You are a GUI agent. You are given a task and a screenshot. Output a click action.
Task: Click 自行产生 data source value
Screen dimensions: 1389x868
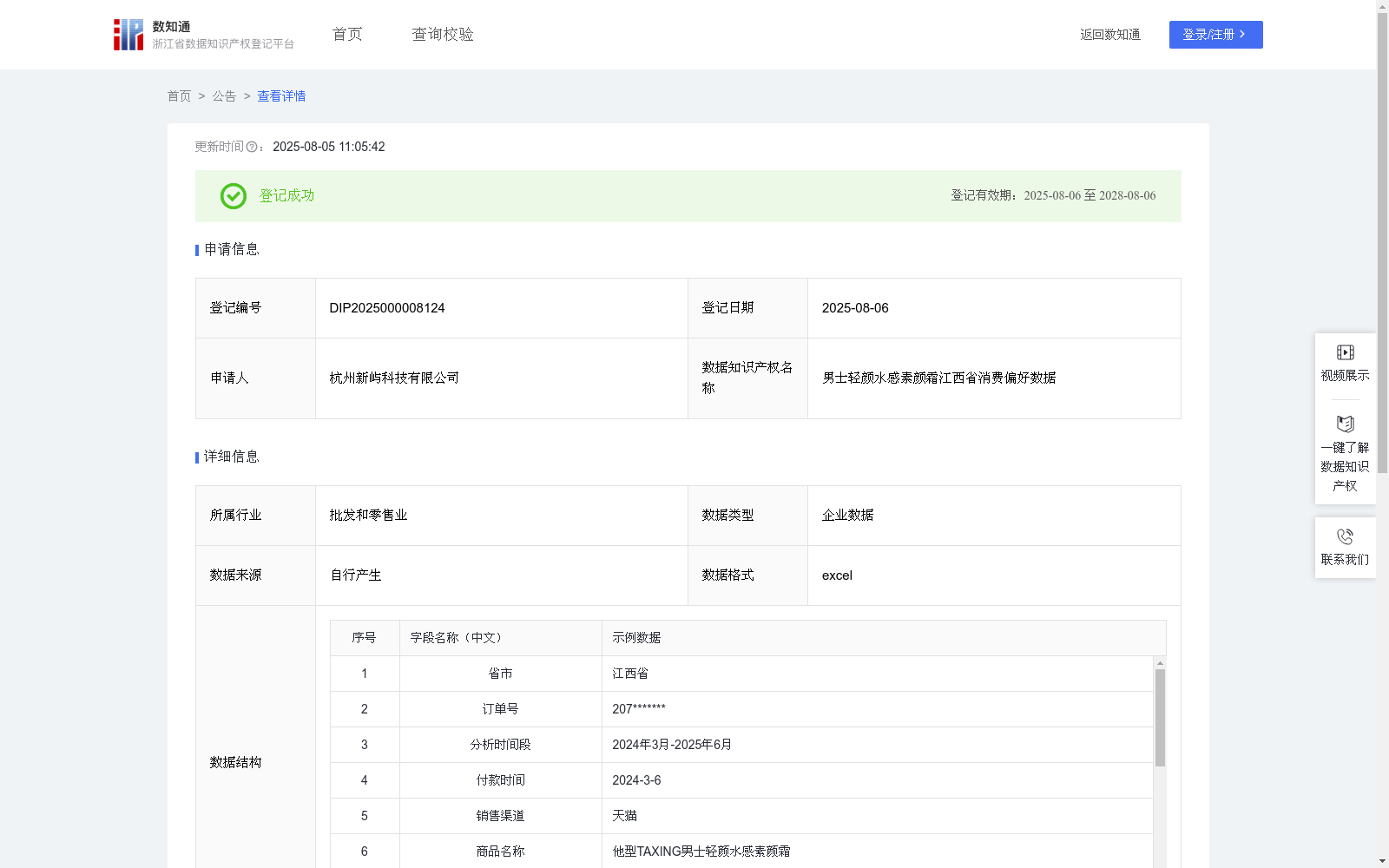(x=356, y=575)
